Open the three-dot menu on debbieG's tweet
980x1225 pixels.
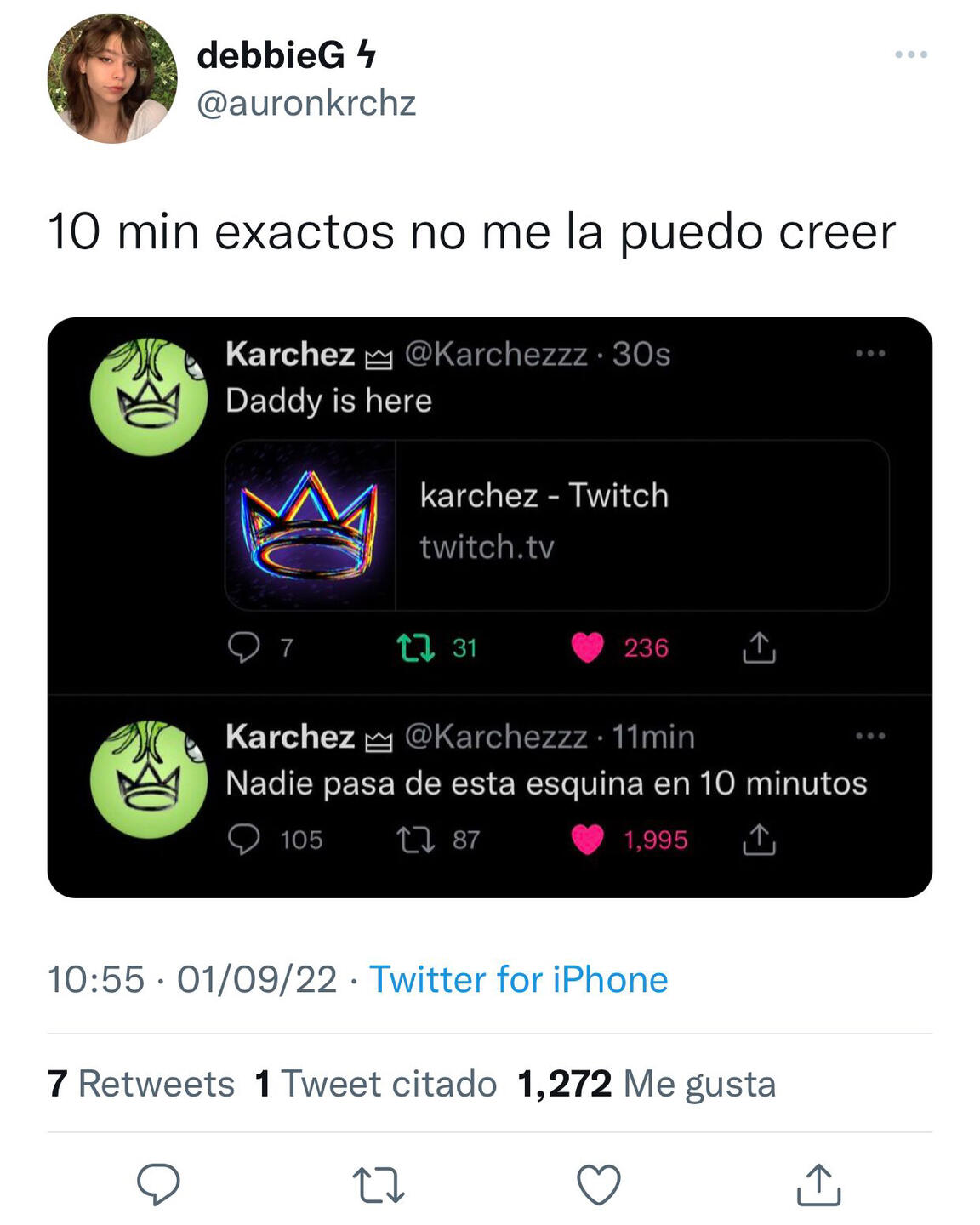click(x=911, y=55)
